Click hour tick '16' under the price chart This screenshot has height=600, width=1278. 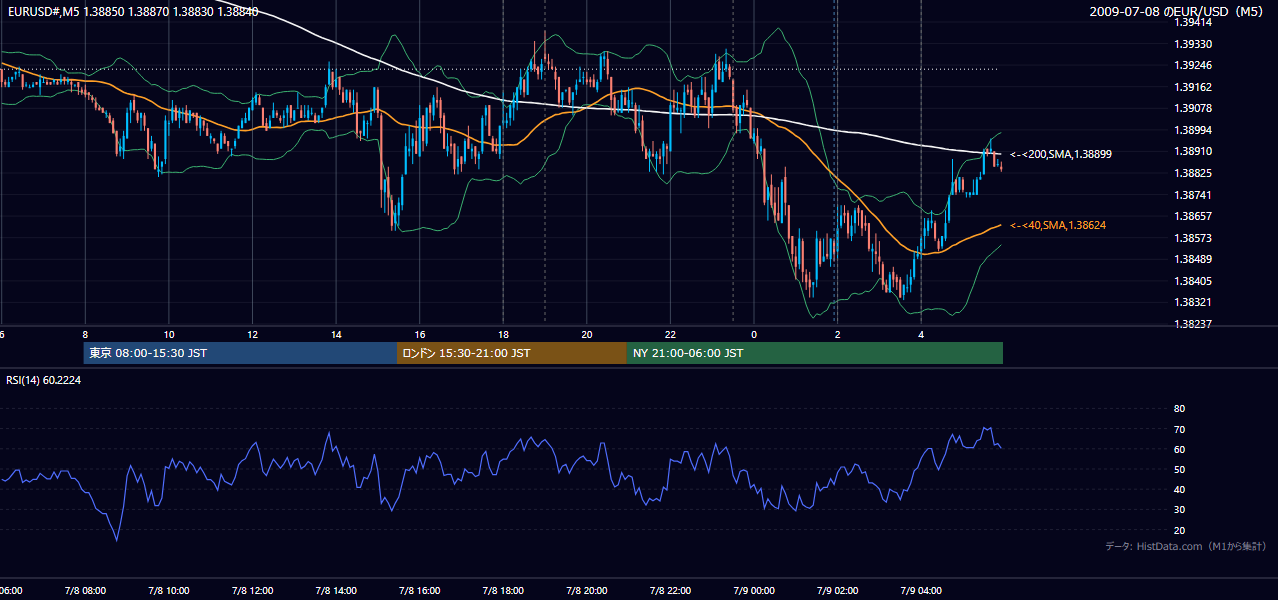(x=420, y=335)
